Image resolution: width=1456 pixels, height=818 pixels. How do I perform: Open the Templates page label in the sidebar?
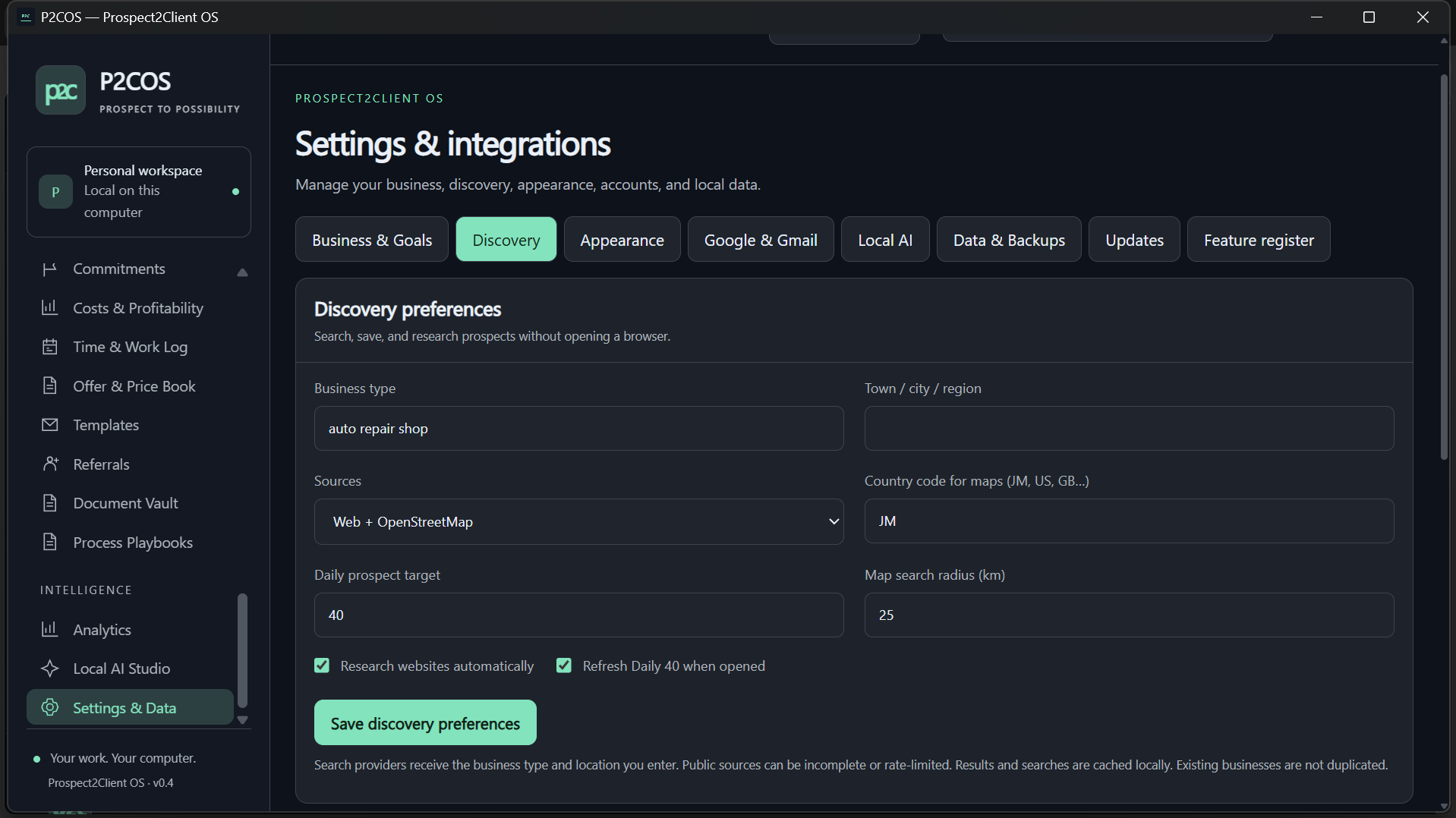(106, 425)
